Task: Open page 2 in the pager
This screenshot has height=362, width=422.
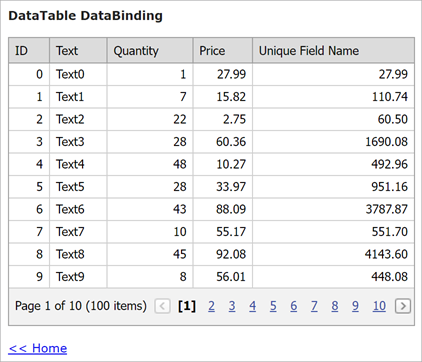Action: coord(211,306)
